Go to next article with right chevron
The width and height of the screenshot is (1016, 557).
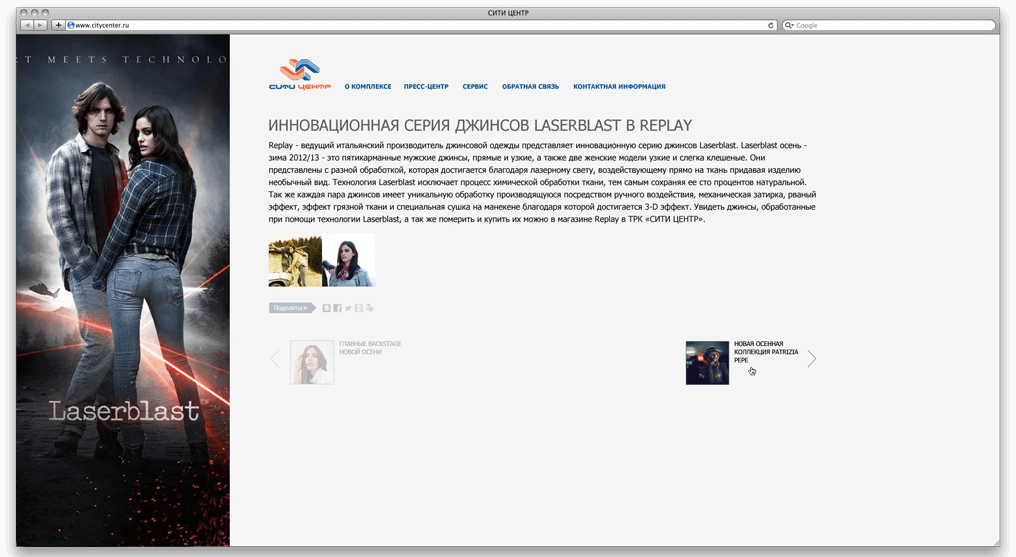tap(811, 359)
